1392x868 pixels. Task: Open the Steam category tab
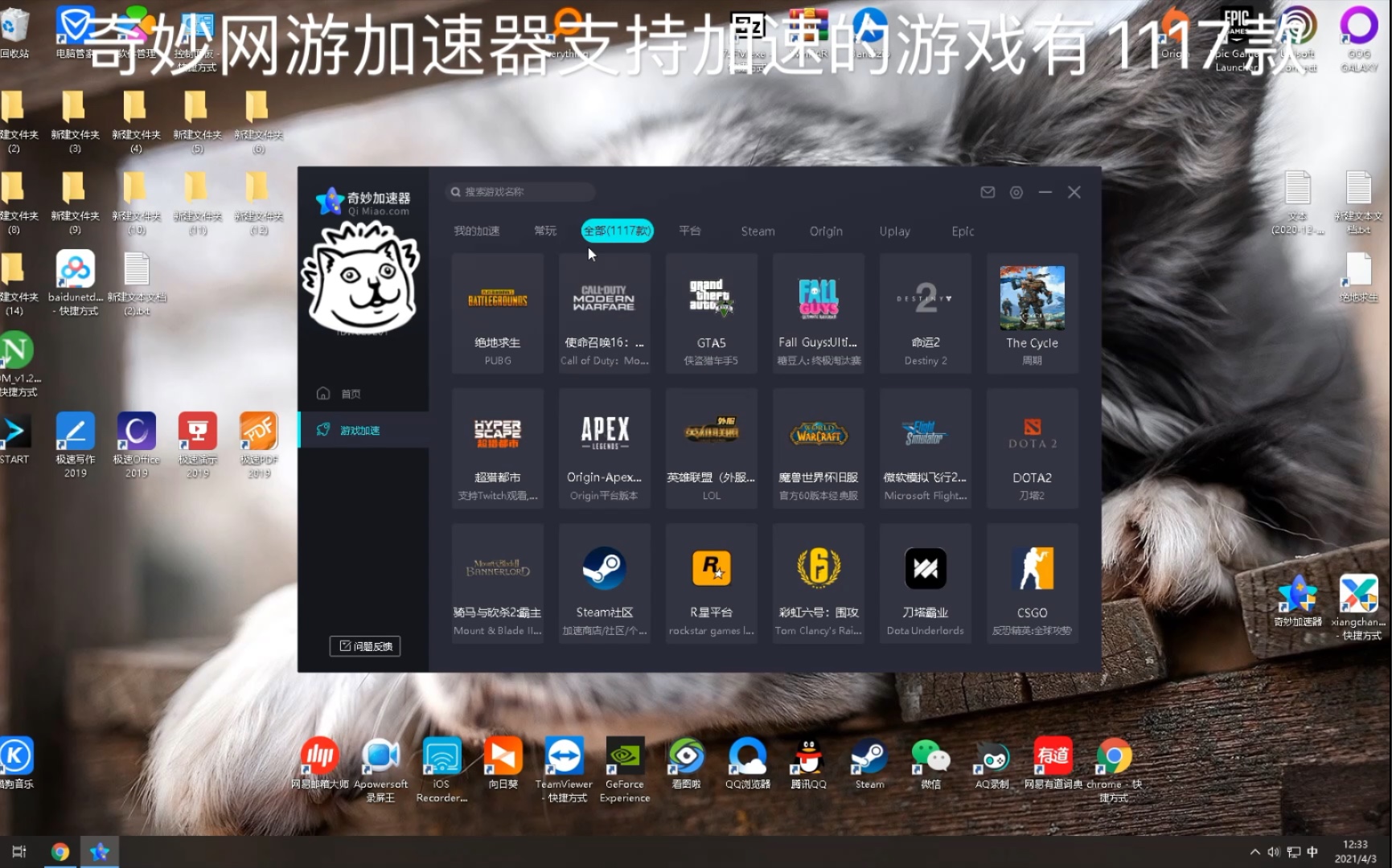(x=758, y=231)
